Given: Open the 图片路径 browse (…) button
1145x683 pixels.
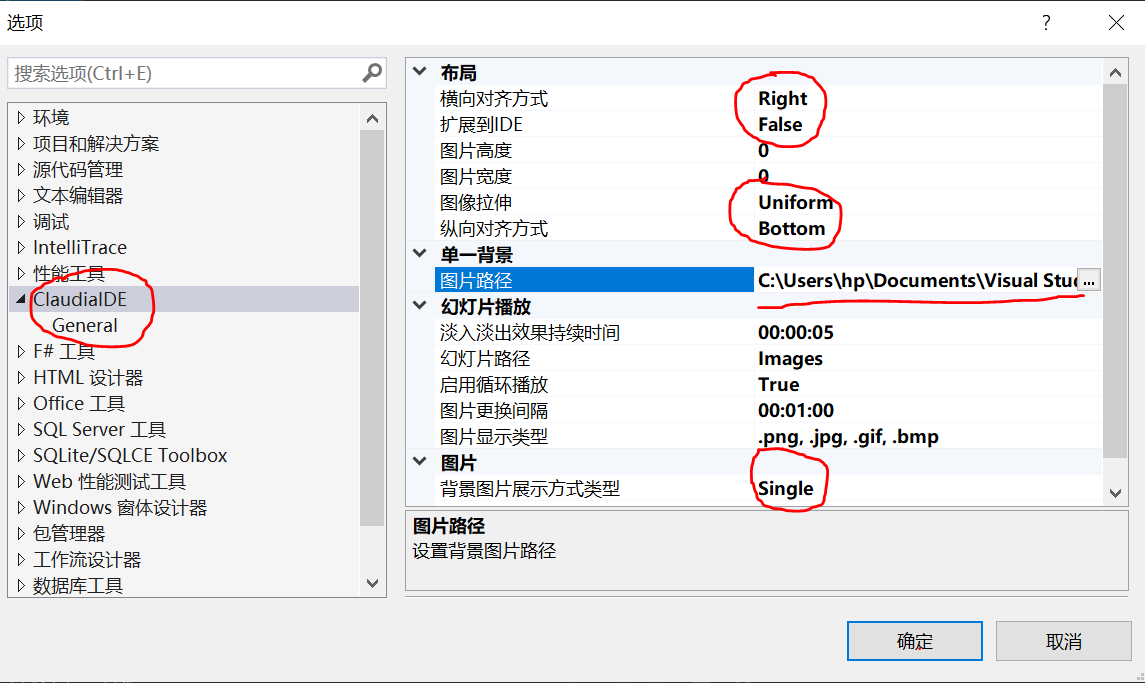Looking at the screenshot, I should 1087,280.
